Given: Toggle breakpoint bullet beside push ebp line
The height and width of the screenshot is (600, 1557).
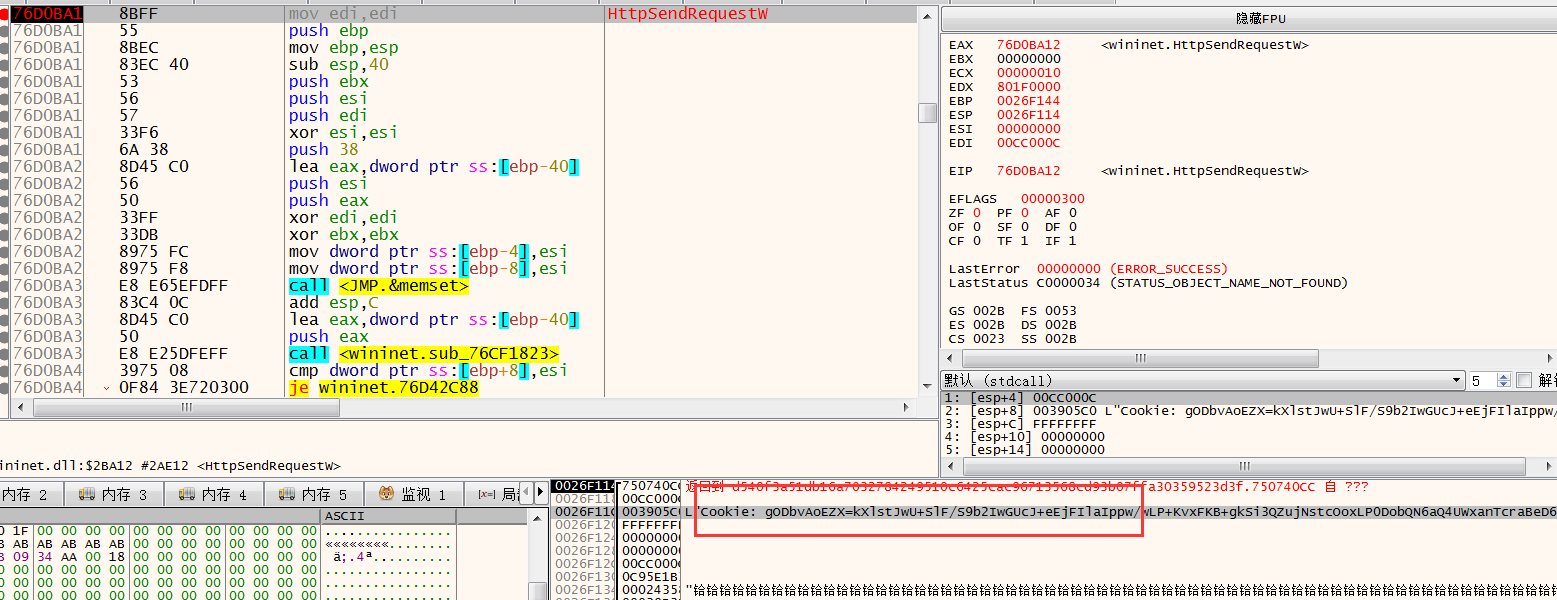Looking at the screenshot, I should pos(5,31).
